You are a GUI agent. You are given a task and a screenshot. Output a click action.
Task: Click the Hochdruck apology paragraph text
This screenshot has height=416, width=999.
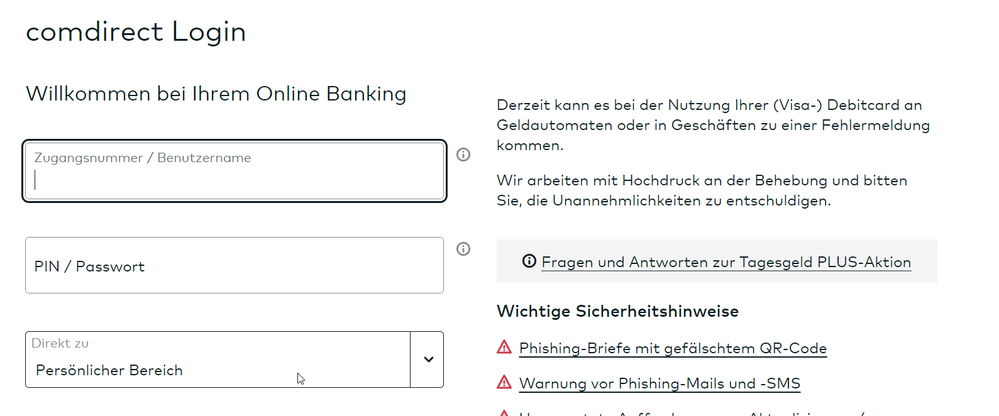[702, 190]
